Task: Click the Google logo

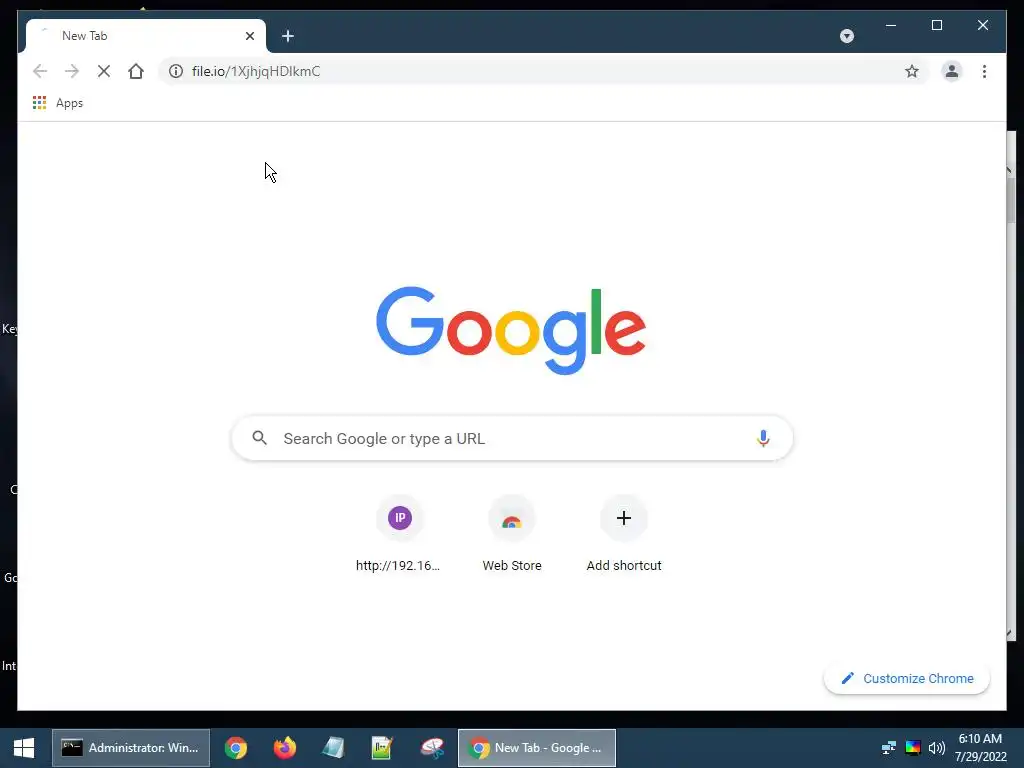Action: [x=511, y=330]
